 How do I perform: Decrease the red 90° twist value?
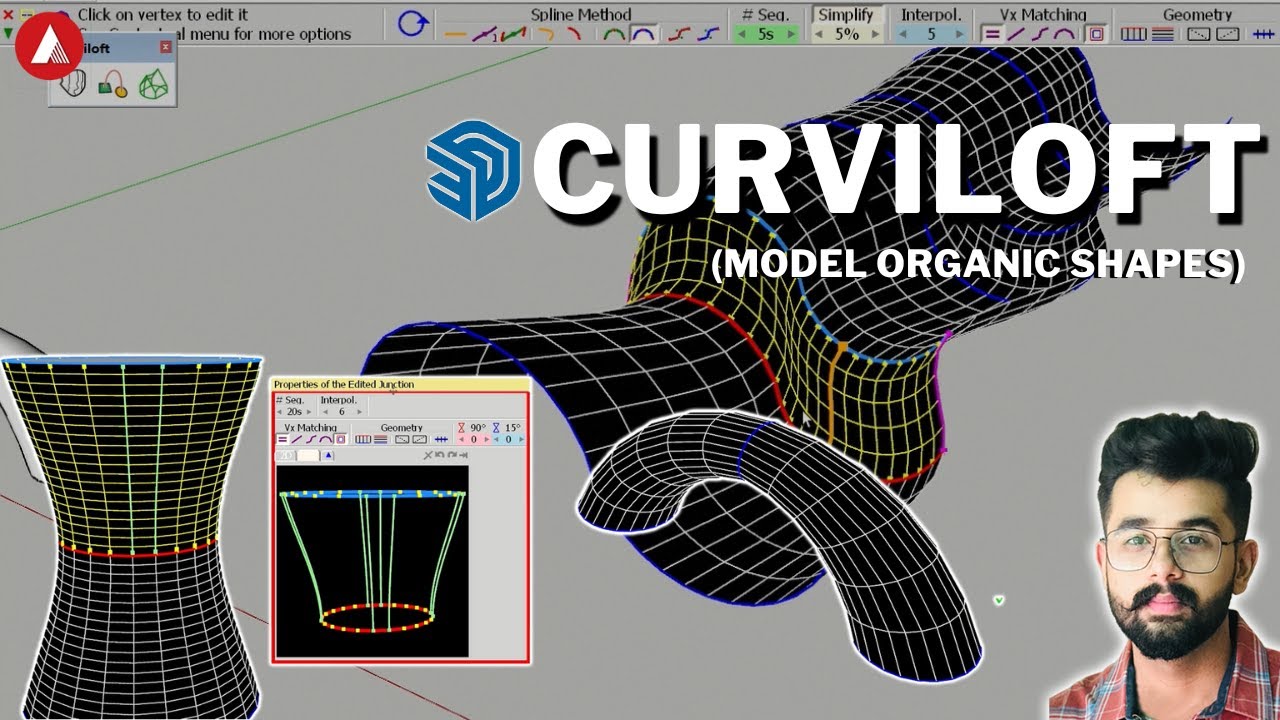point(461,440)
